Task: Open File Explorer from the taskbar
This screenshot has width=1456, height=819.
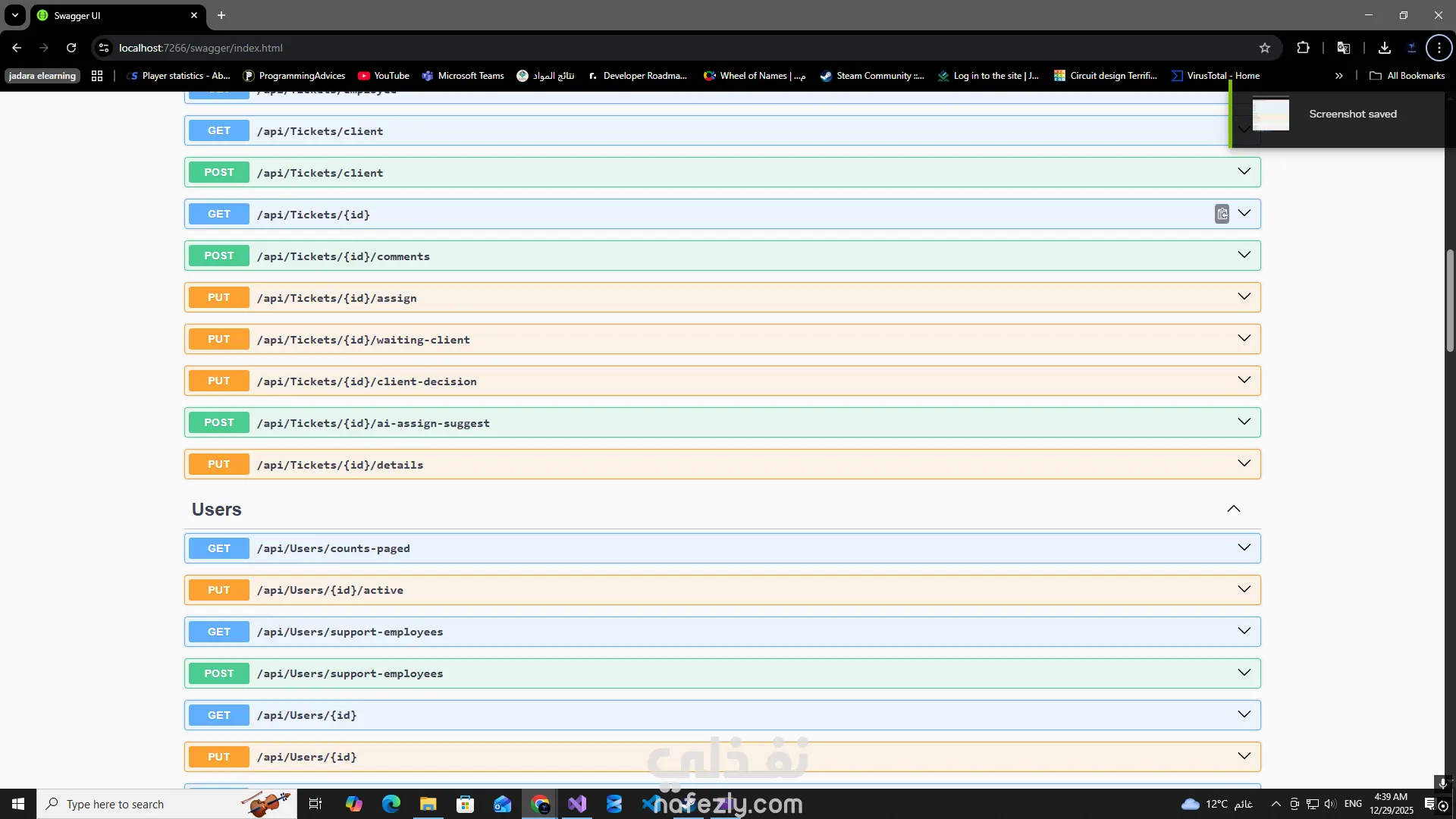Action: pyautogui.click(x=428, y=804)
